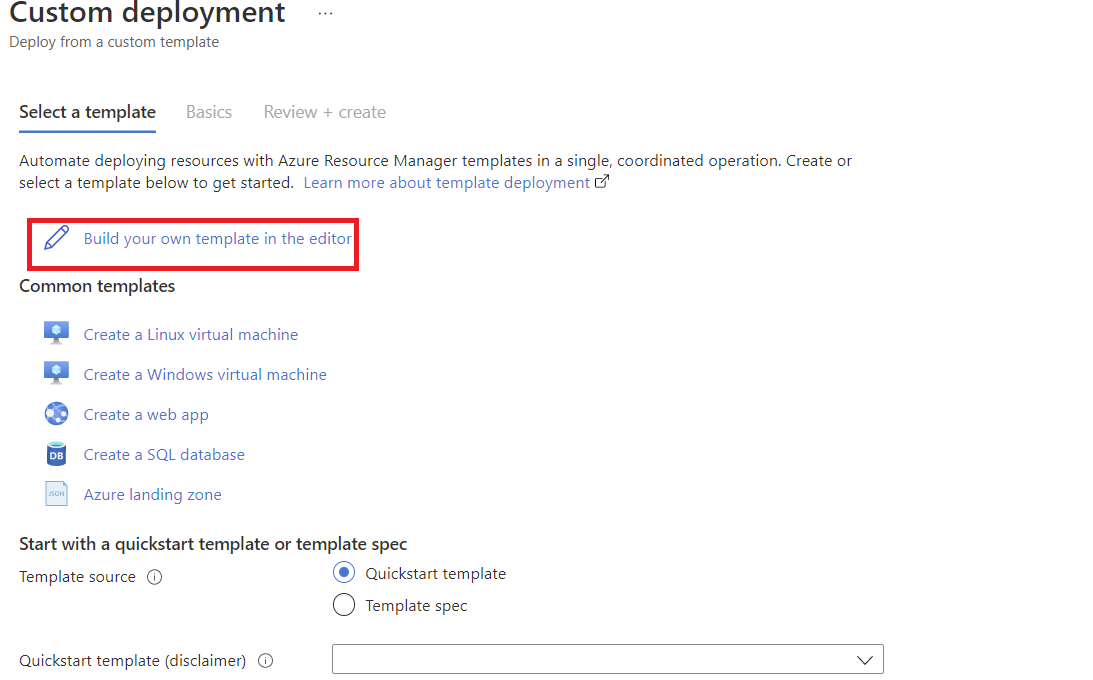Click the pencil icon for template editor
The height and width of the screenshot is (680, 1093).
click(56, 238)
